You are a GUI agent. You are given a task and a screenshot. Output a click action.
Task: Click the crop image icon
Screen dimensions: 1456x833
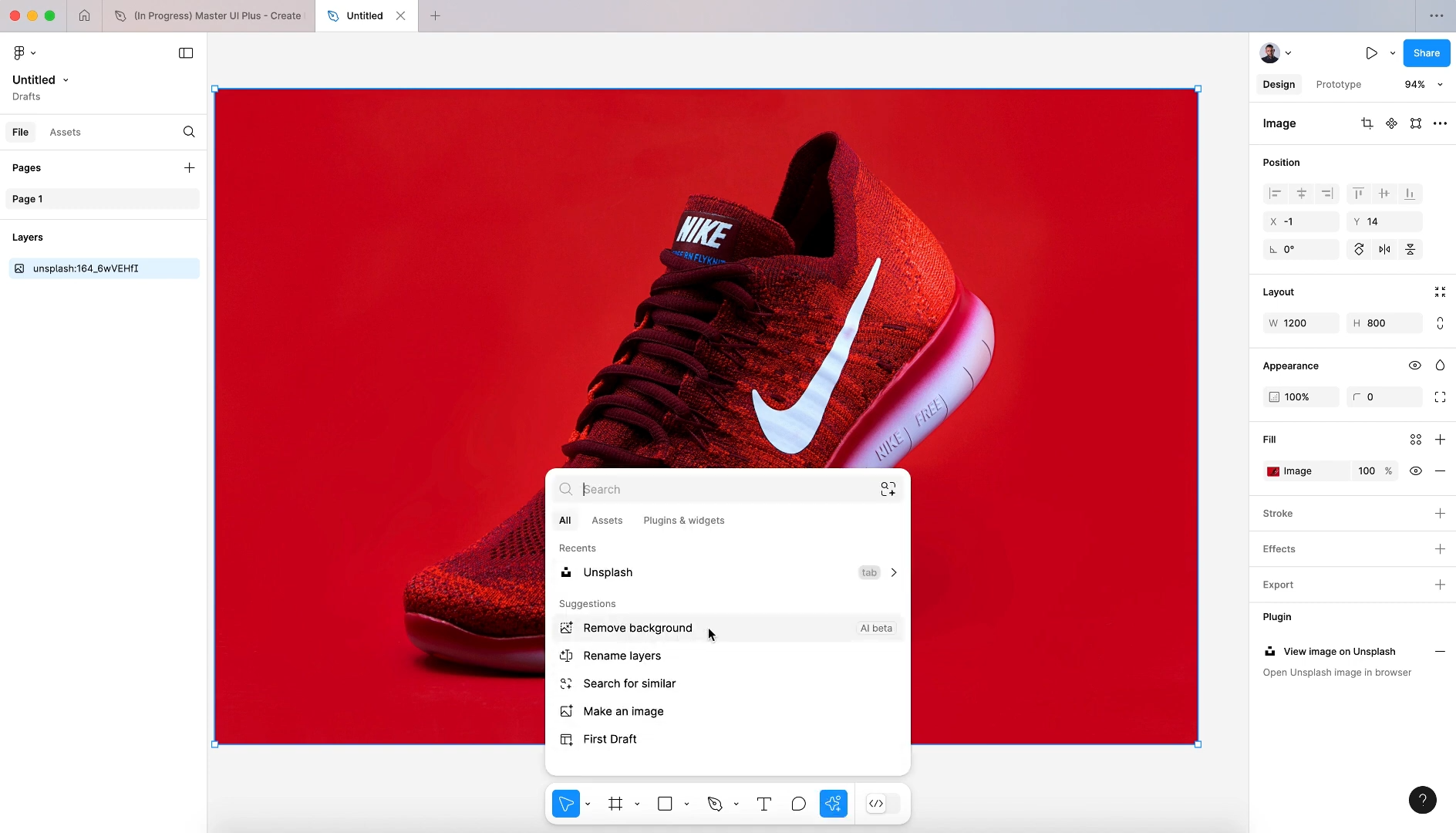[x=1367, y=123]
